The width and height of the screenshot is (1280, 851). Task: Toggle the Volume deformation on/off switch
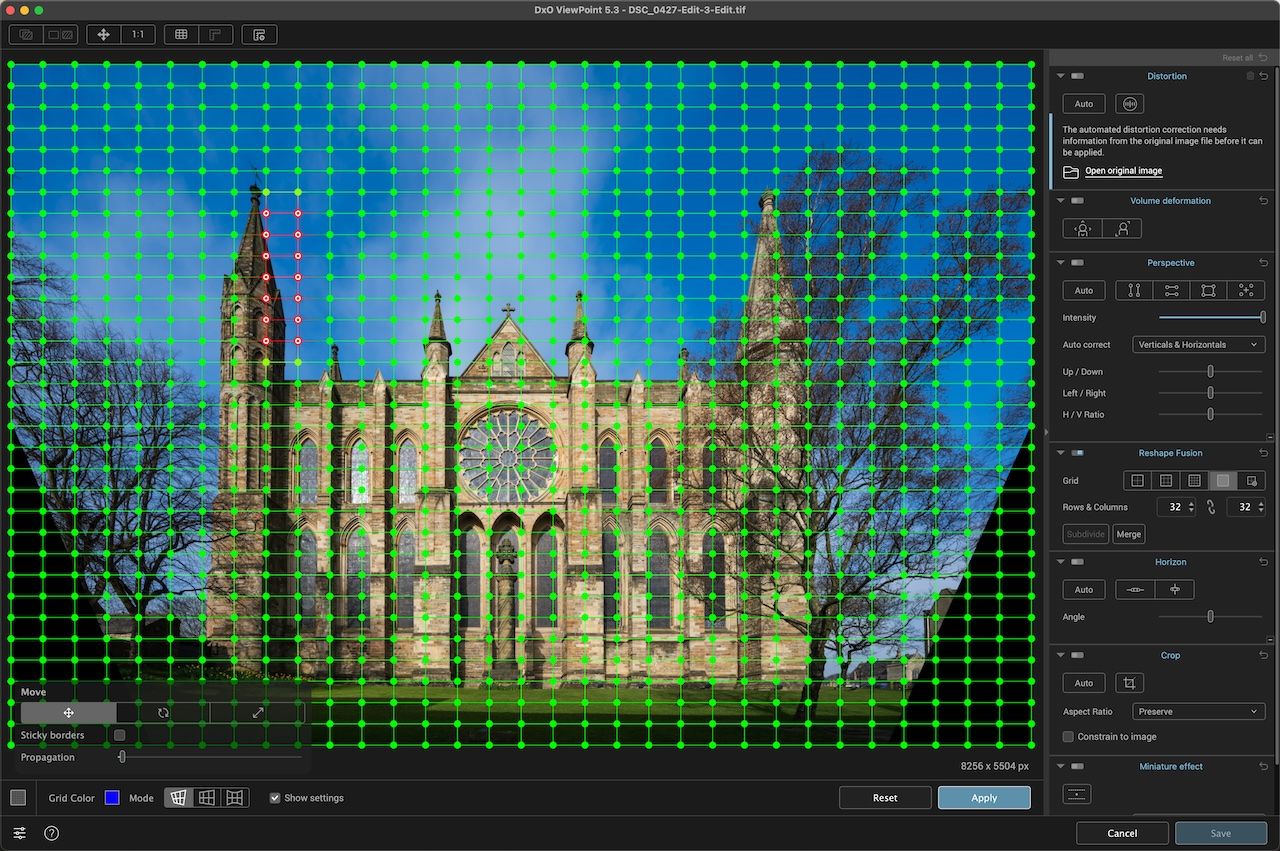coord(1077,201)
